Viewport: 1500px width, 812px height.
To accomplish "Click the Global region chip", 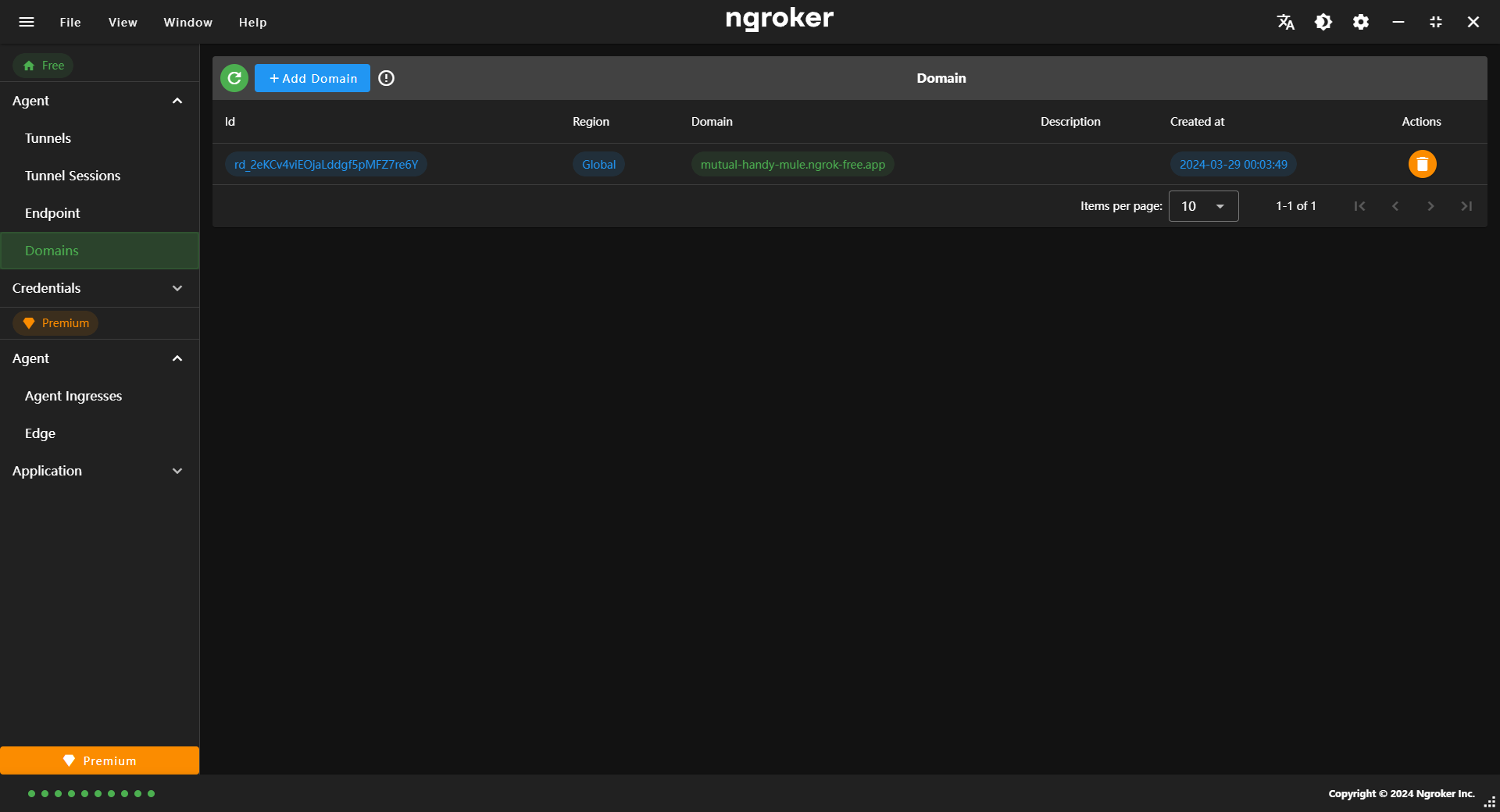I will (x=598, y=164).
